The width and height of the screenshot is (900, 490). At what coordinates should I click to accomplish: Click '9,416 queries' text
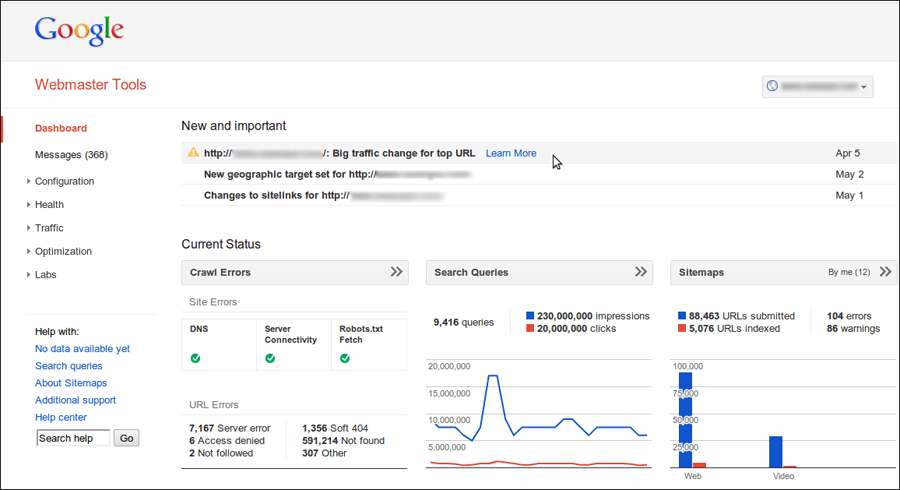(x=464, y=322)
